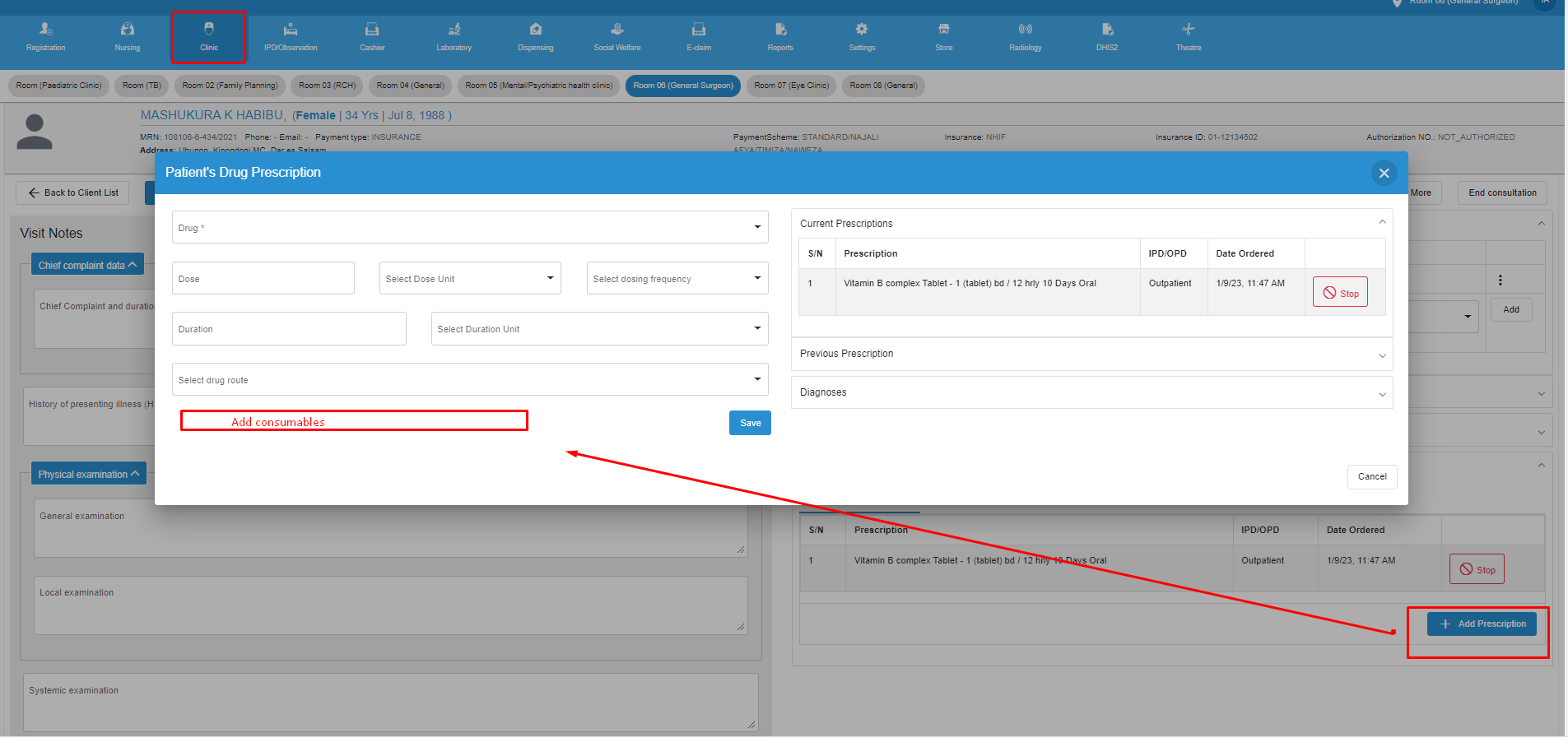This screenshot has width=1568, height=742.
Task: Click inside the Dose input field
Action: tap(263, 278)
